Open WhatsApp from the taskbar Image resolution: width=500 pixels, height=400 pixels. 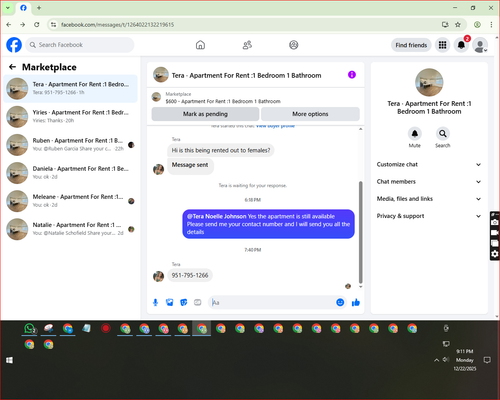pyautogui.click(x=30, y=329)
